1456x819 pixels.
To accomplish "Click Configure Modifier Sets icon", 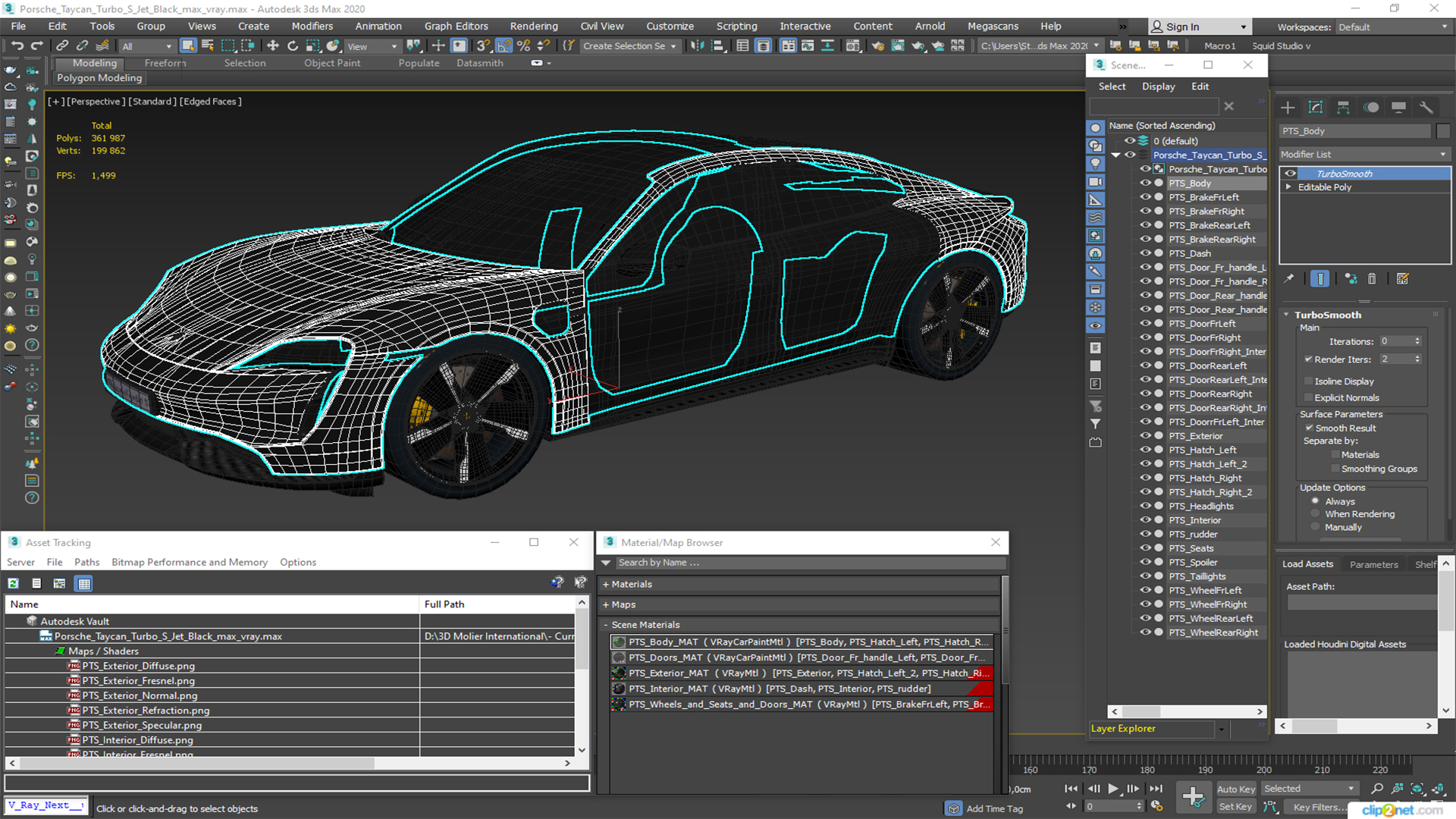I will [x=1403, y=279].
